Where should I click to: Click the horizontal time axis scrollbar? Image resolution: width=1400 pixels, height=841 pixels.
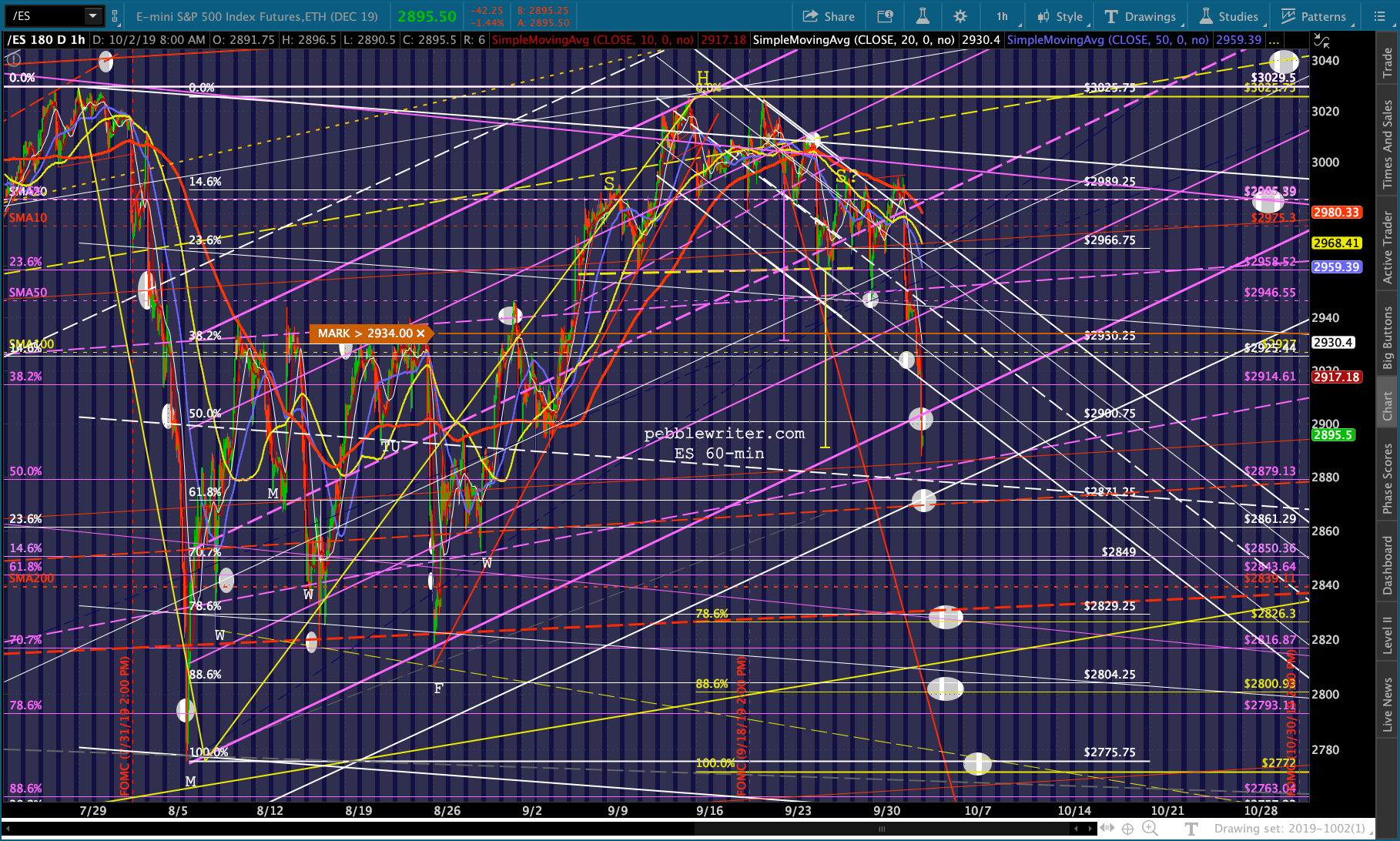tap(881, 829)
